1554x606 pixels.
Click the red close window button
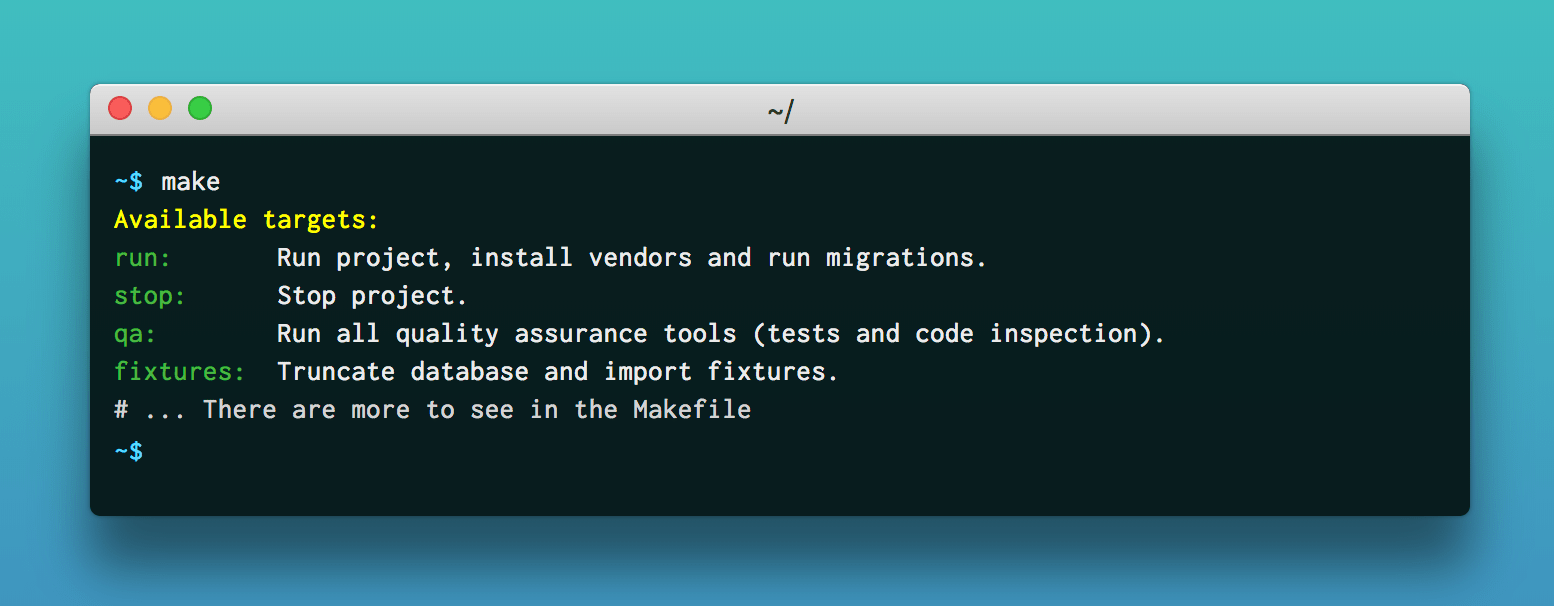(x=120, y=108)
